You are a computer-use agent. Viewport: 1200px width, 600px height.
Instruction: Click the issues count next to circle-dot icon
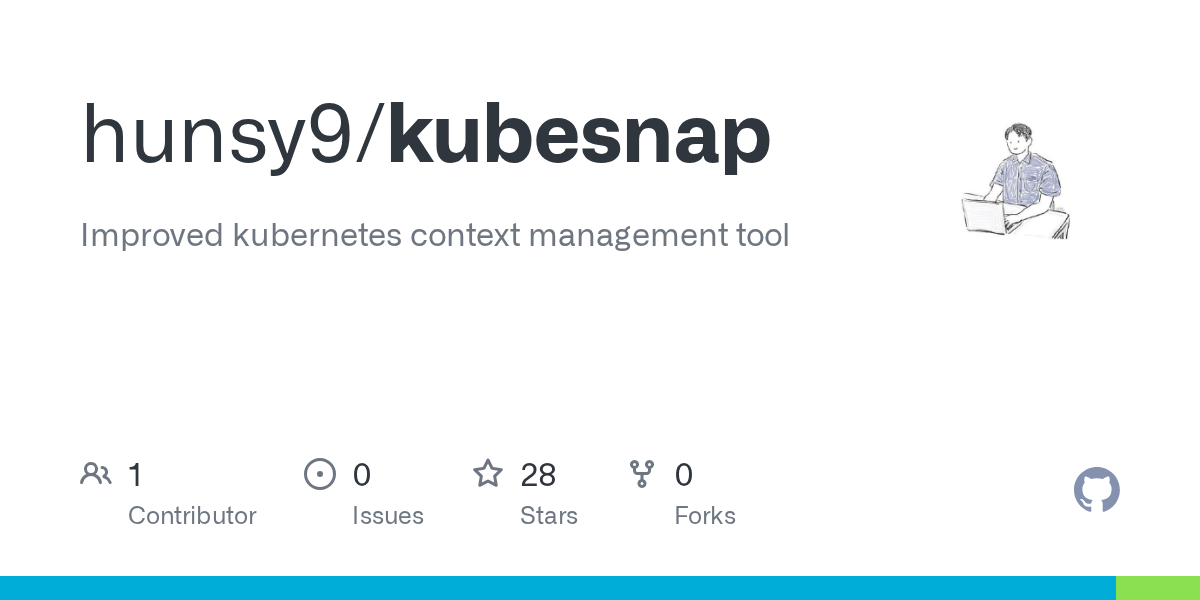pyautogui.click(x=362, y=475)
